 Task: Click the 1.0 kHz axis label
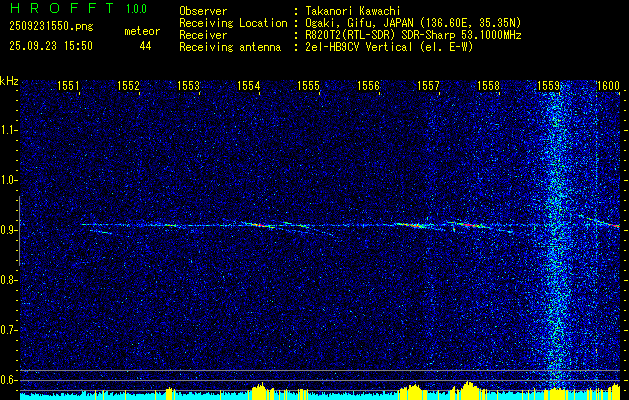[9, 181]
